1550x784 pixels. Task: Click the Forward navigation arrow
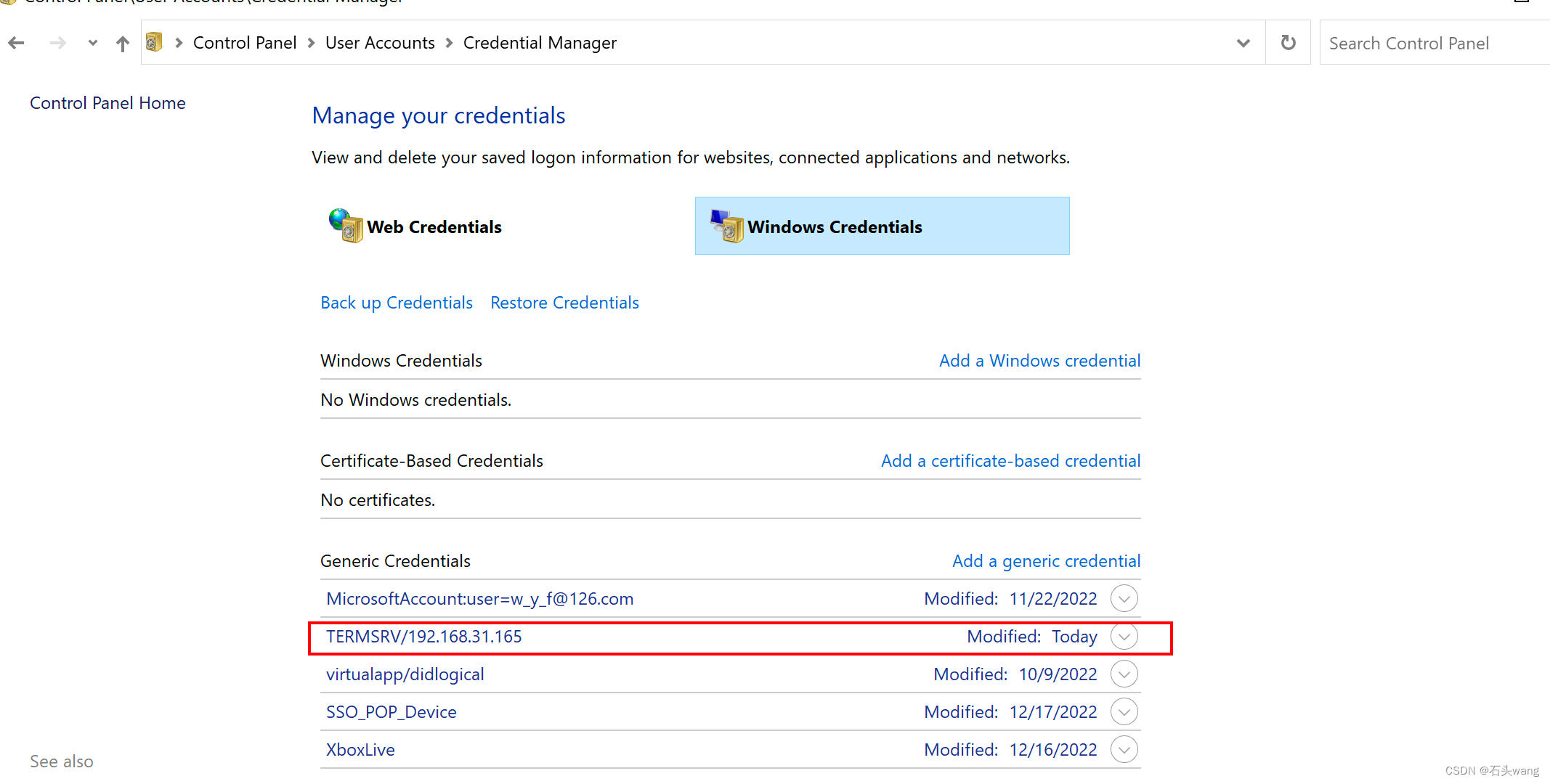(58, 44)
